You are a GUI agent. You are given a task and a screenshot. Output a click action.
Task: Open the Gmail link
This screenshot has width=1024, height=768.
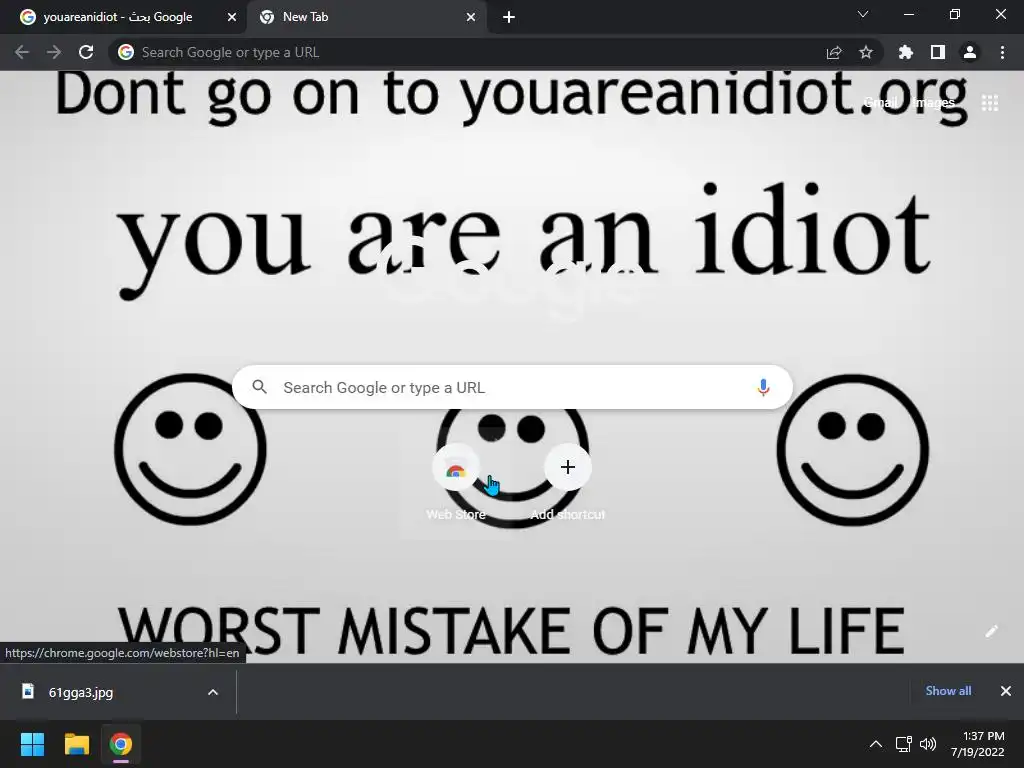[880, 103]
